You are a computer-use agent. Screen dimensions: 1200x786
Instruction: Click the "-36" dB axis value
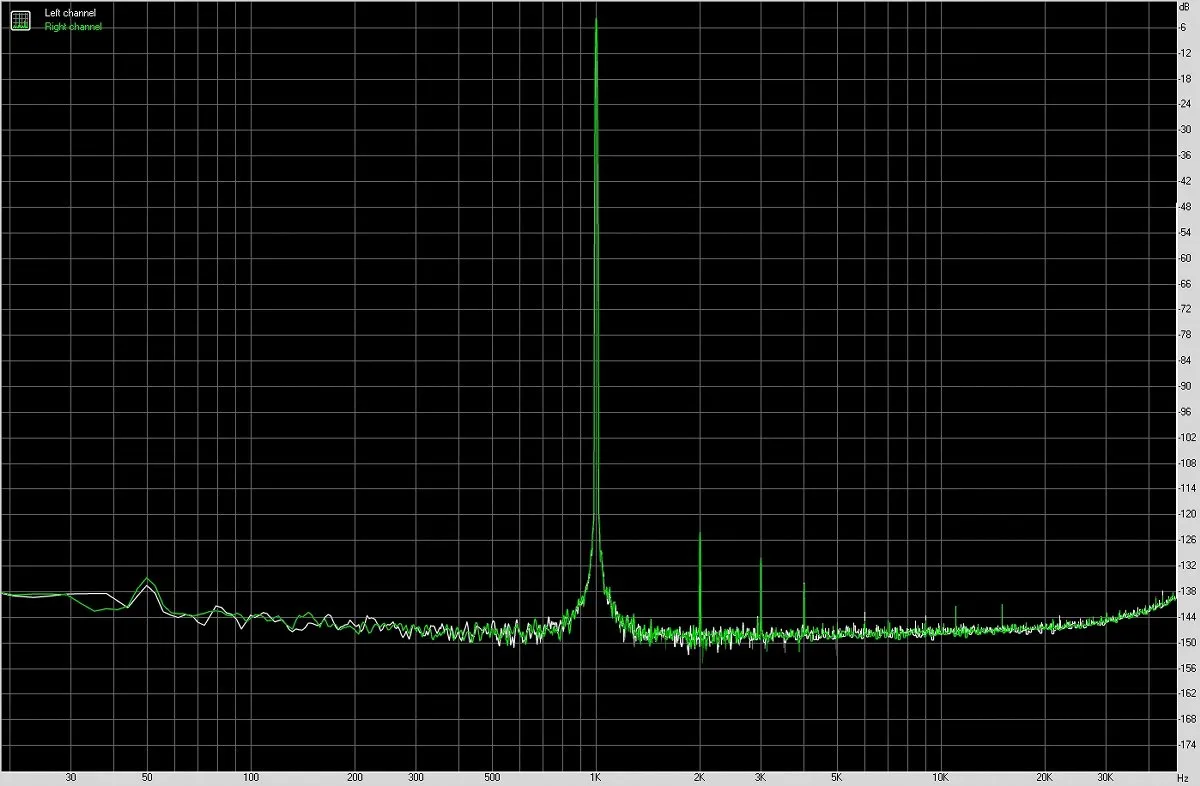pos(1187,155)
